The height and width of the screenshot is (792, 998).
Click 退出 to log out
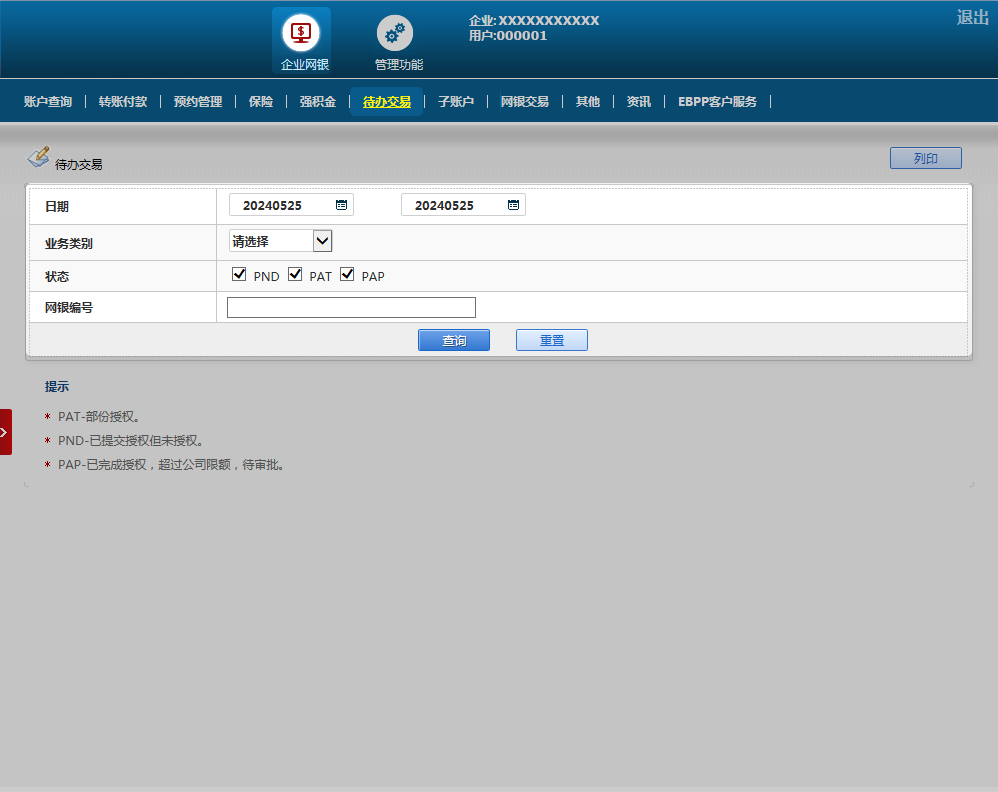[972, 17]
